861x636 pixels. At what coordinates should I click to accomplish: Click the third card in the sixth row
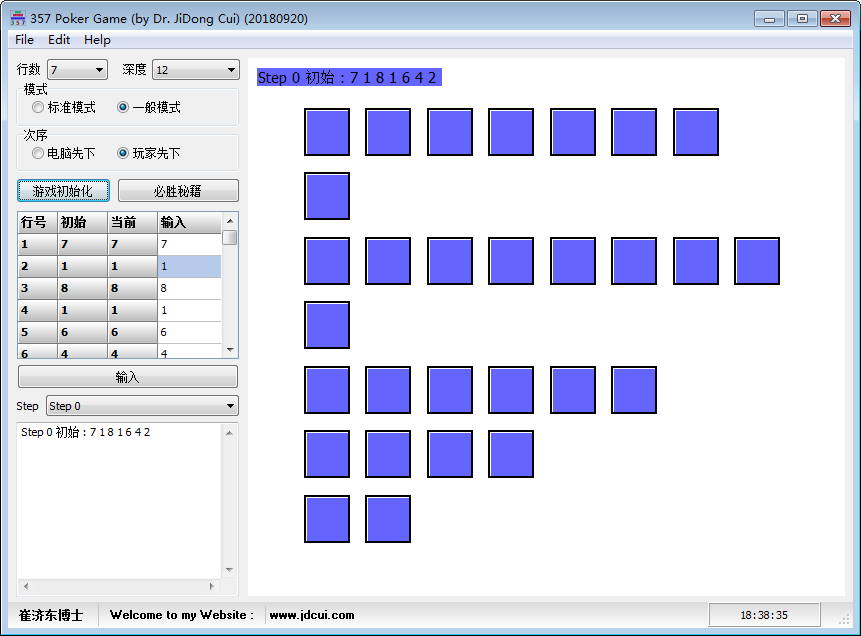(450, 454)
